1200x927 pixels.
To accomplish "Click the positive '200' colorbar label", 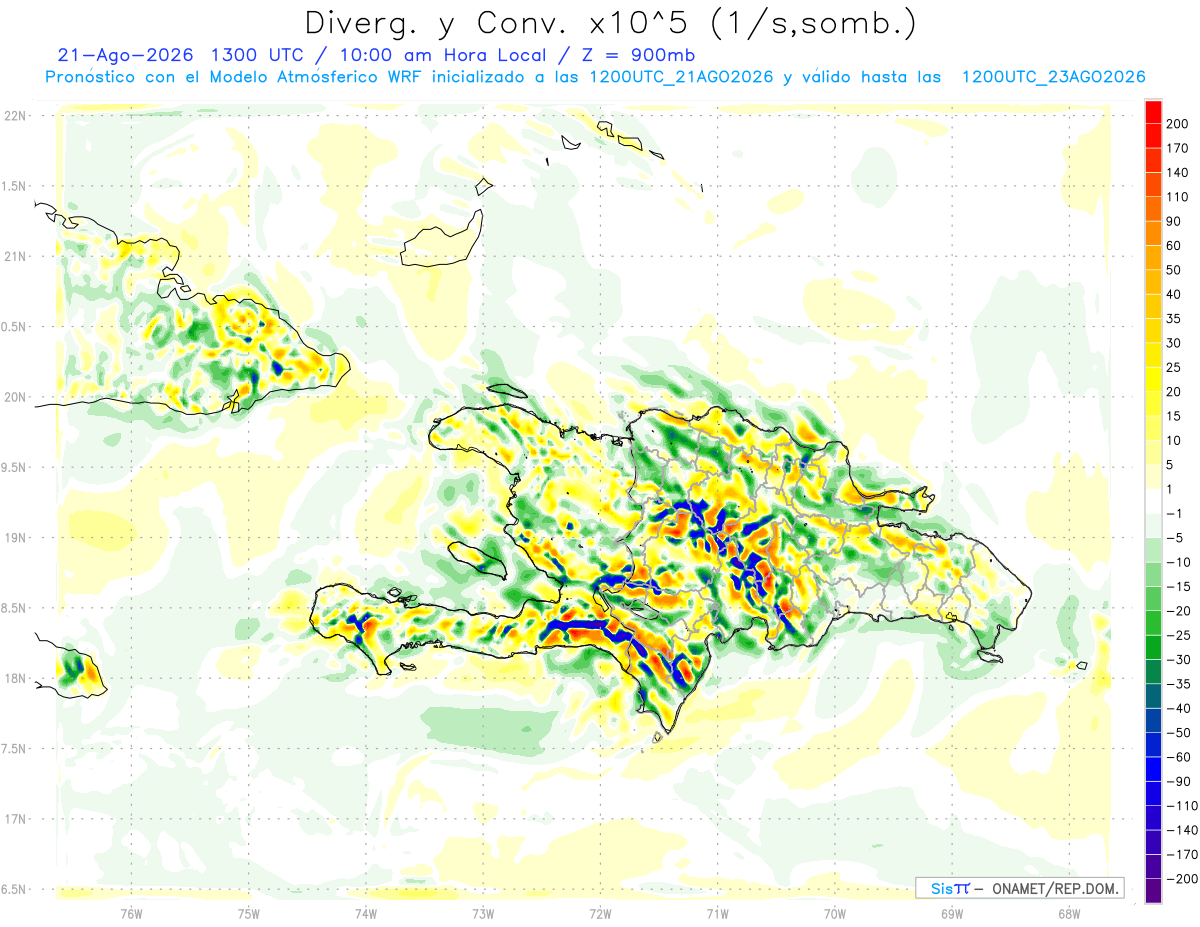I will [x=1178, y=123].
